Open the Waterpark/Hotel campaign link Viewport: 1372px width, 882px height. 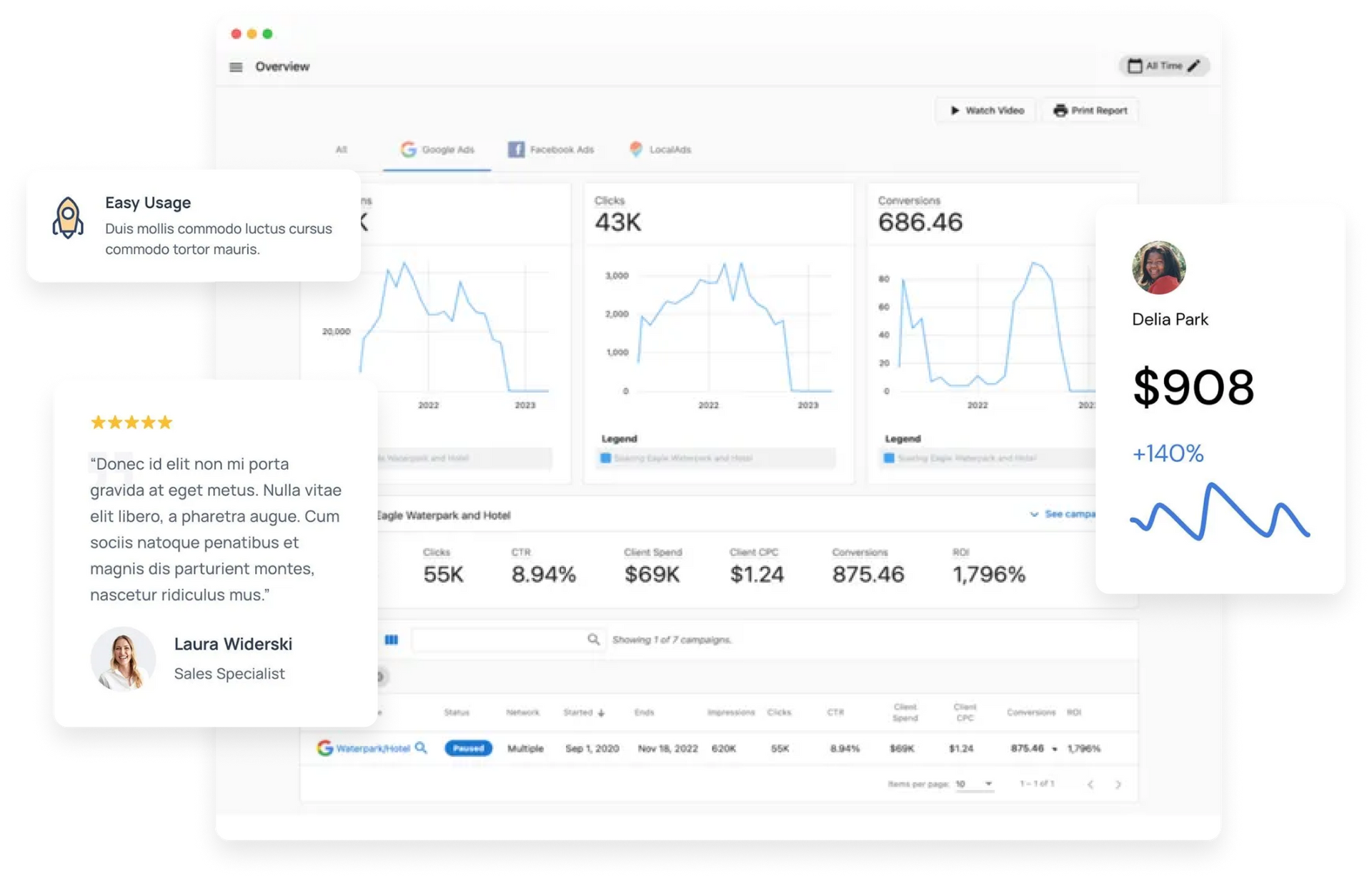374,748
